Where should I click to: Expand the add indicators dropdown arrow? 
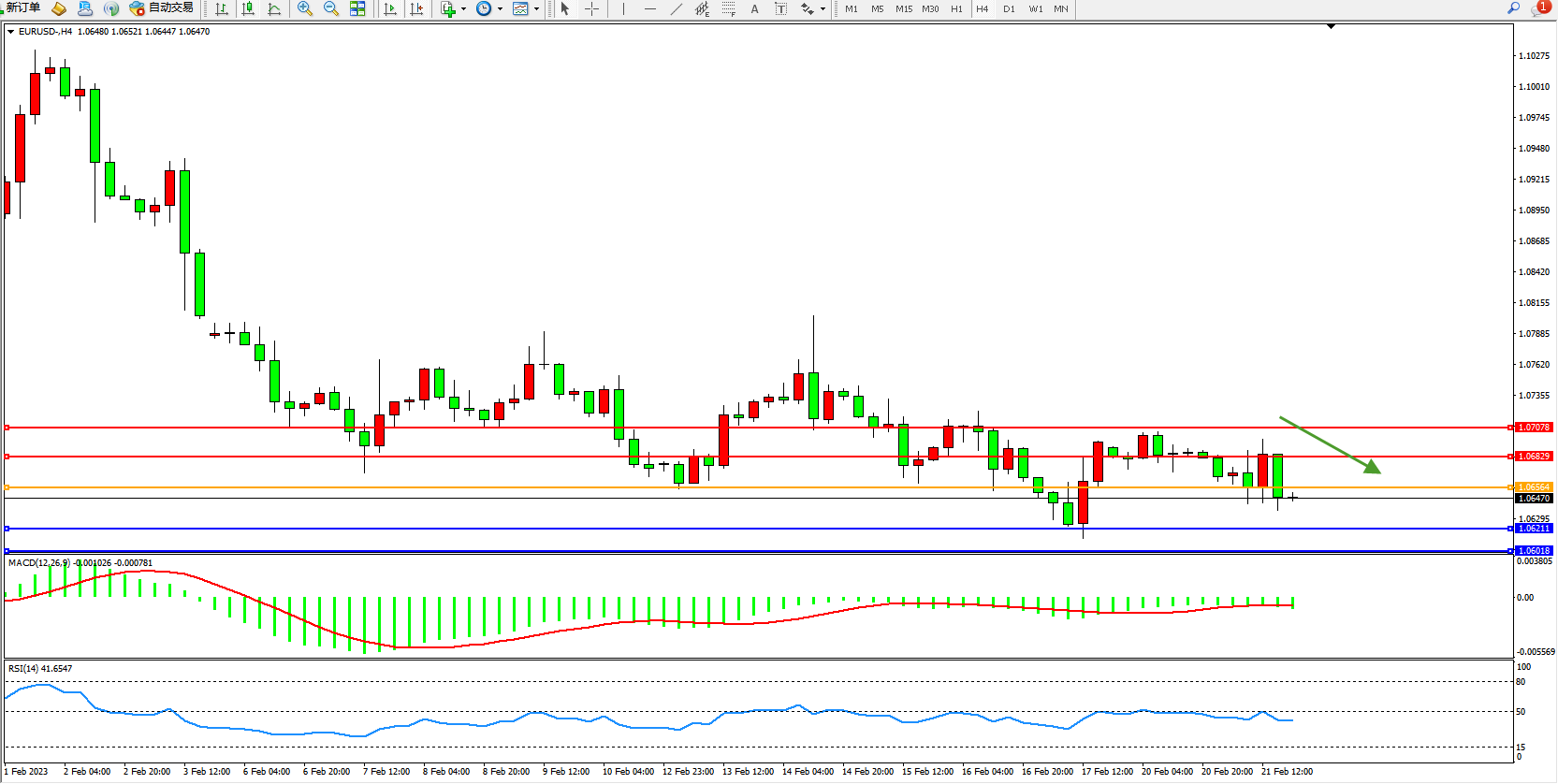pyautogui.click(x=463, y=8)
